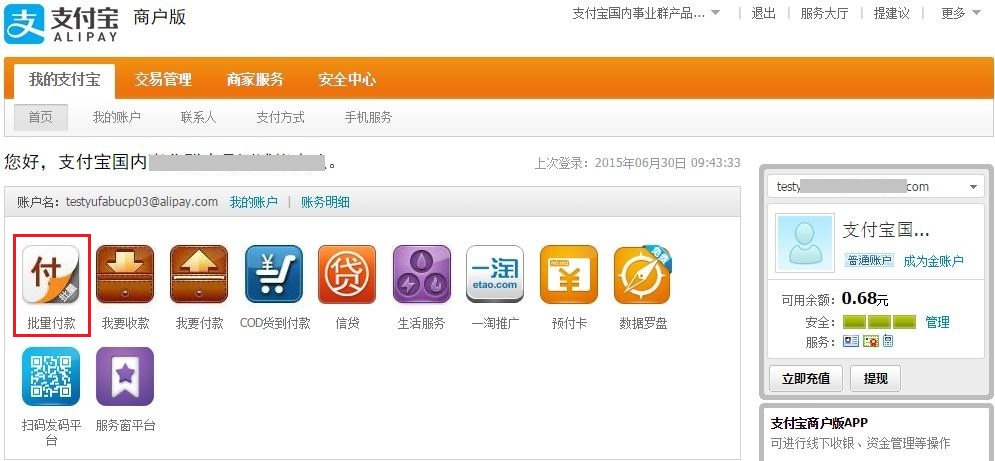
Task: Open the 信贷 loan icon
Action: pos(347,274)
